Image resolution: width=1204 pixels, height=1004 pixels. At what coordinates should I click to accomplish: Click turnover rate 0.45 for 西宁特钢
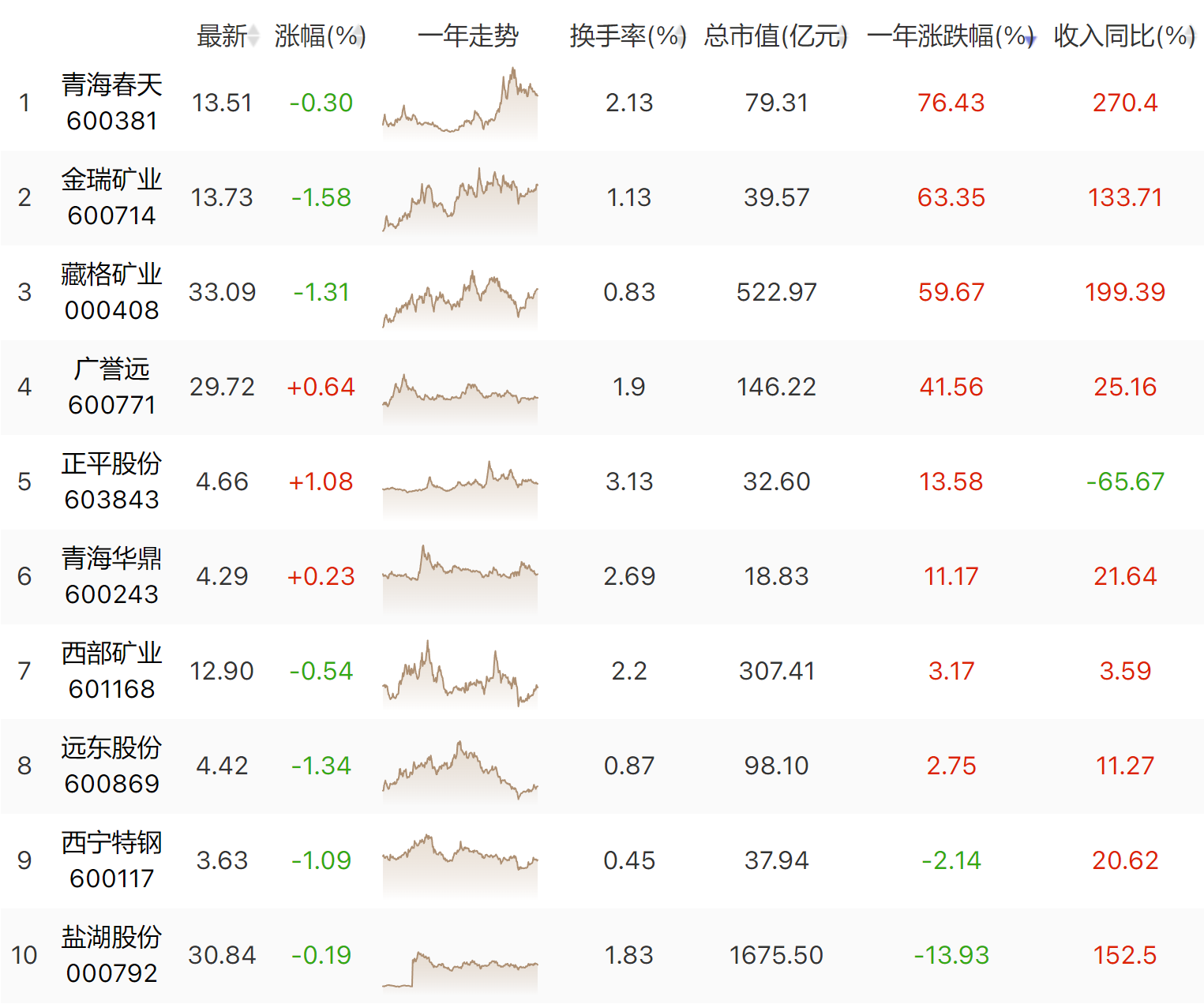[x=629, y=860]
